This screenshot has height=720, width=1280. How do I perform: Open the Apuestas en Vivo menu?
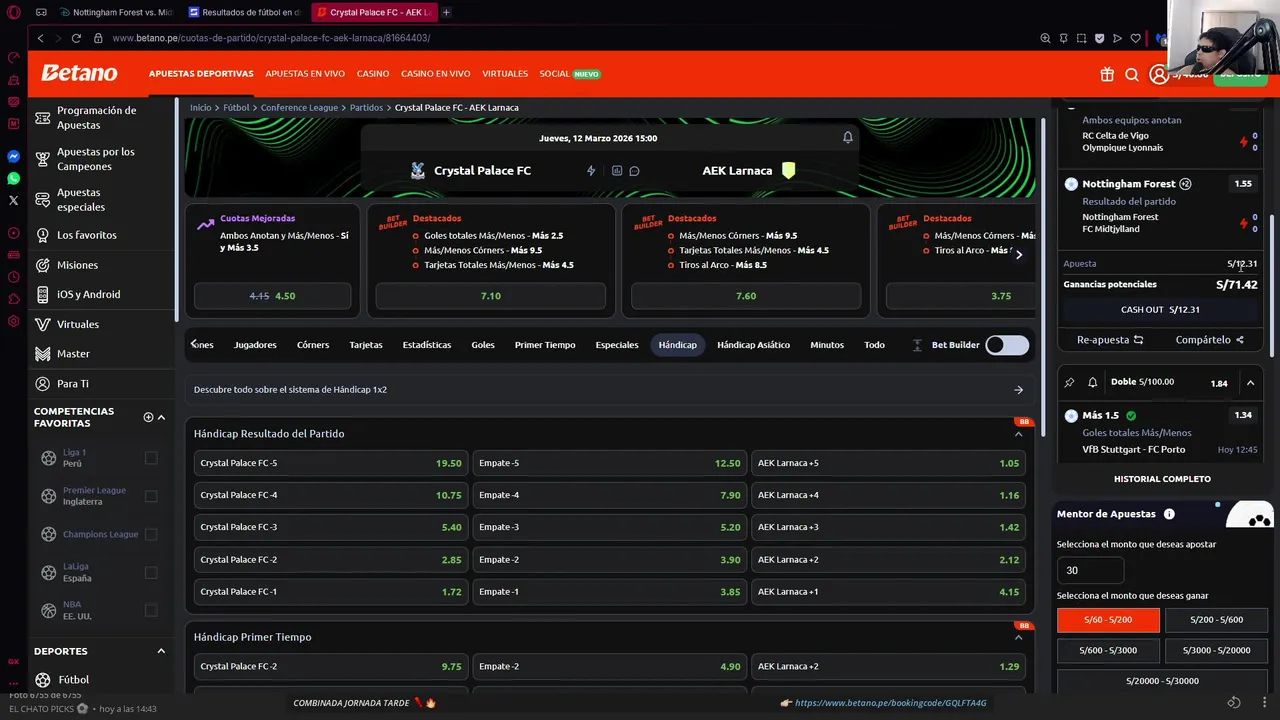tap(305, 74)
